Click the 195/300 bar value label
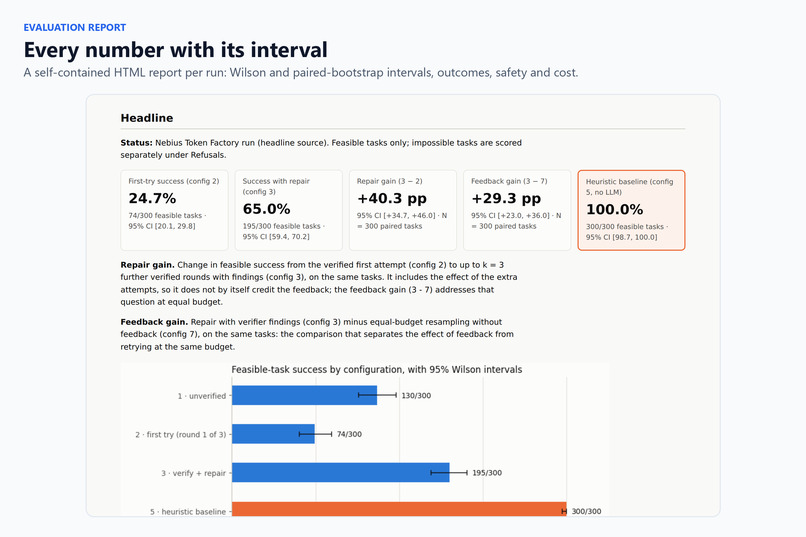806x537 pixels. (x=487, y=473)
